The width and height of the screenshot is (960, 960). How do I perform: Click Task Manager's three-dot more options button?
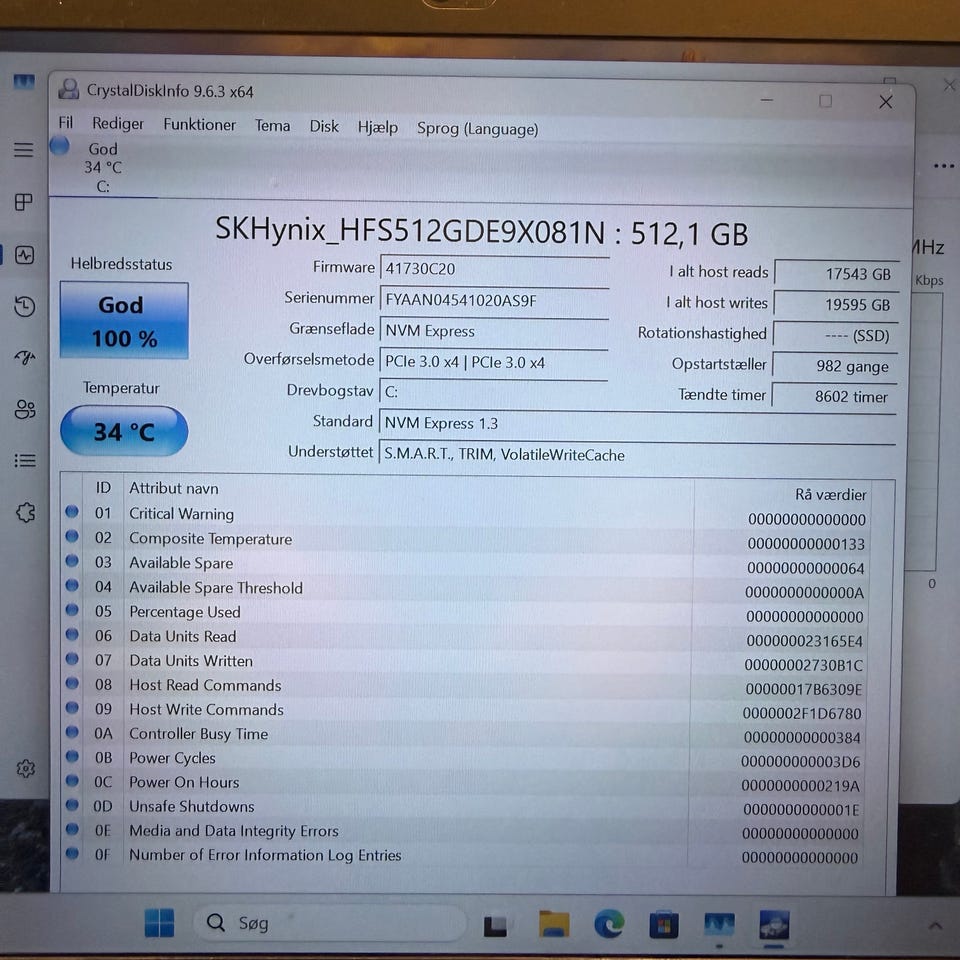(943, 166)
